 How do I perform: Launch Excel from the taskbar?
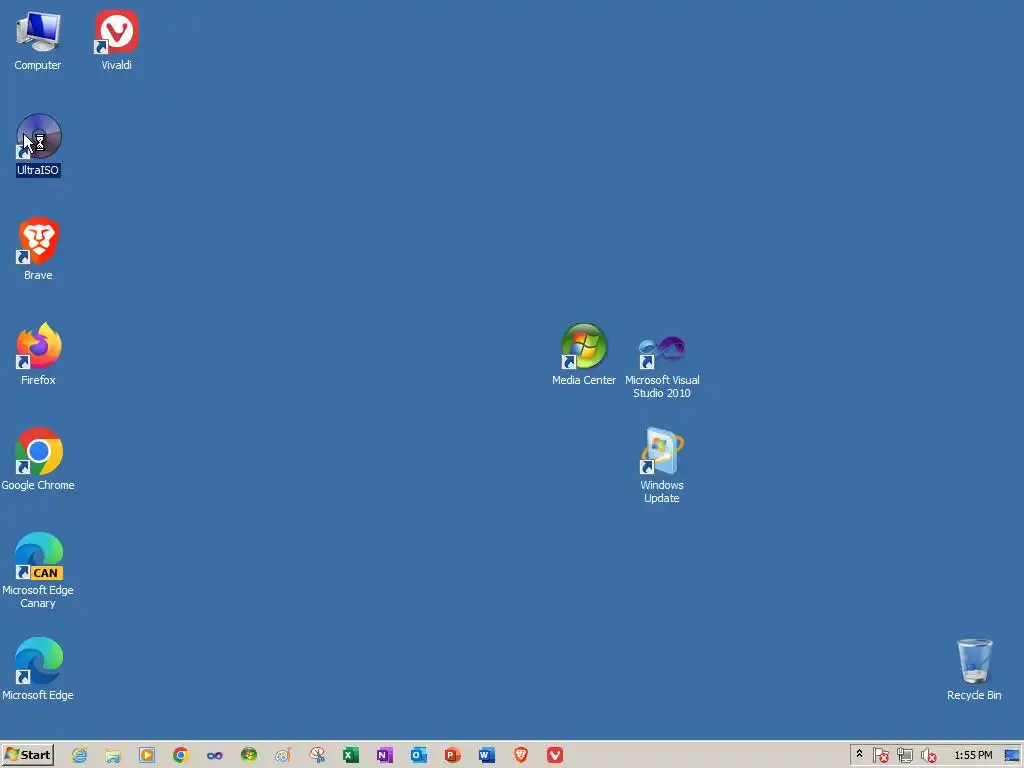[351, 756]
